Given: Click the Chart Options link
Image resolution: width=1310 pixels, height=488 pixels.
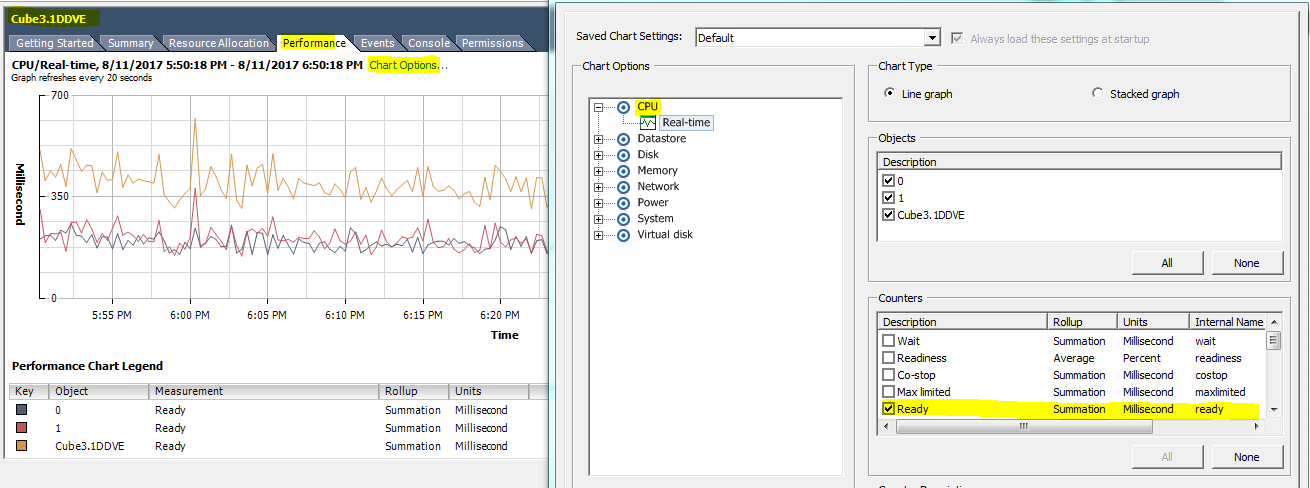Looking at the screenshot, I should click(403, 65).
